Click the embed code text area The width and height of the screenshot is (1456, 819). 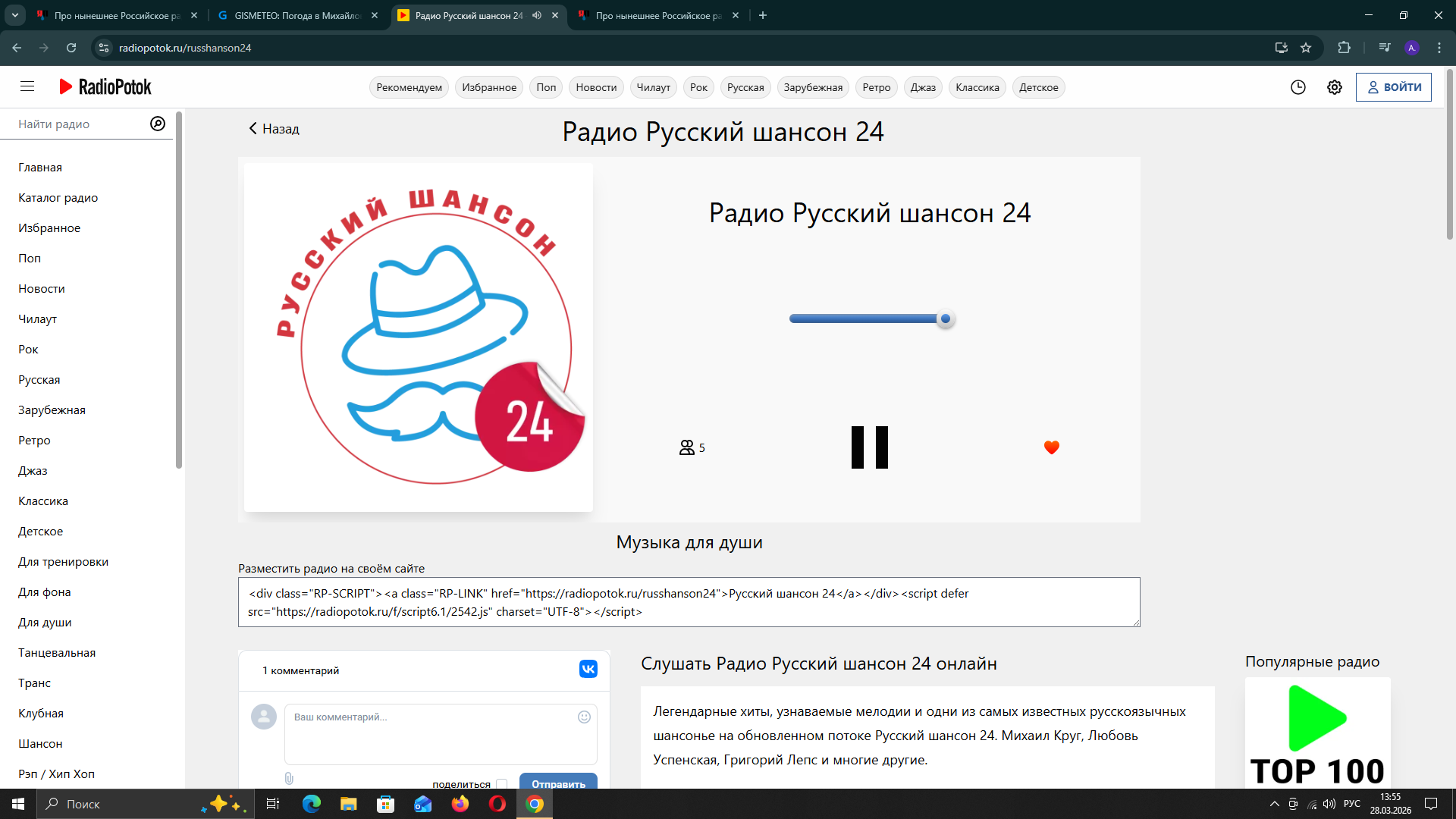(689, 602)
